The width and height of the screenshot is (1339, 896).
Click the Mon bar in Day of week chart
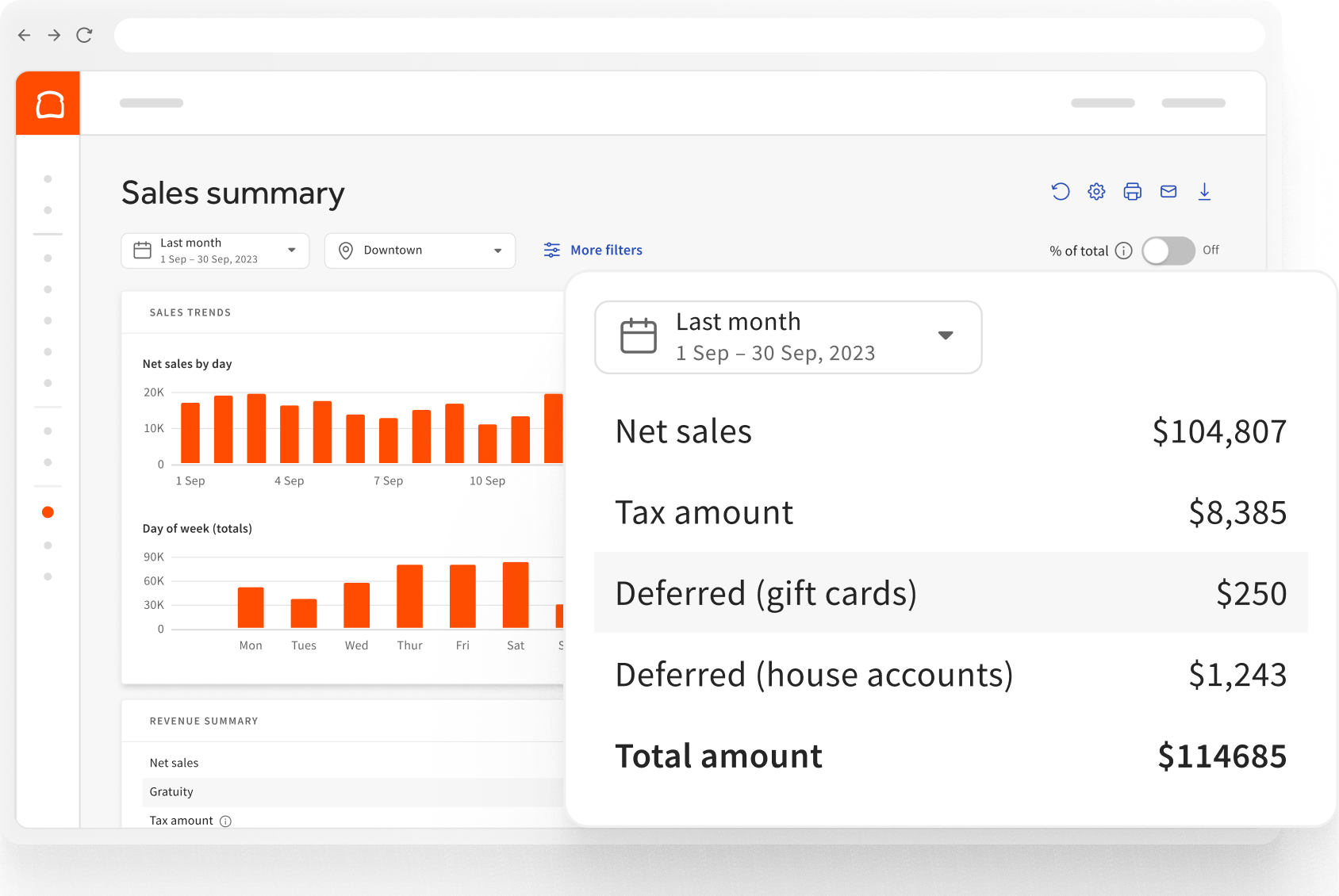[x=251, y=607]
